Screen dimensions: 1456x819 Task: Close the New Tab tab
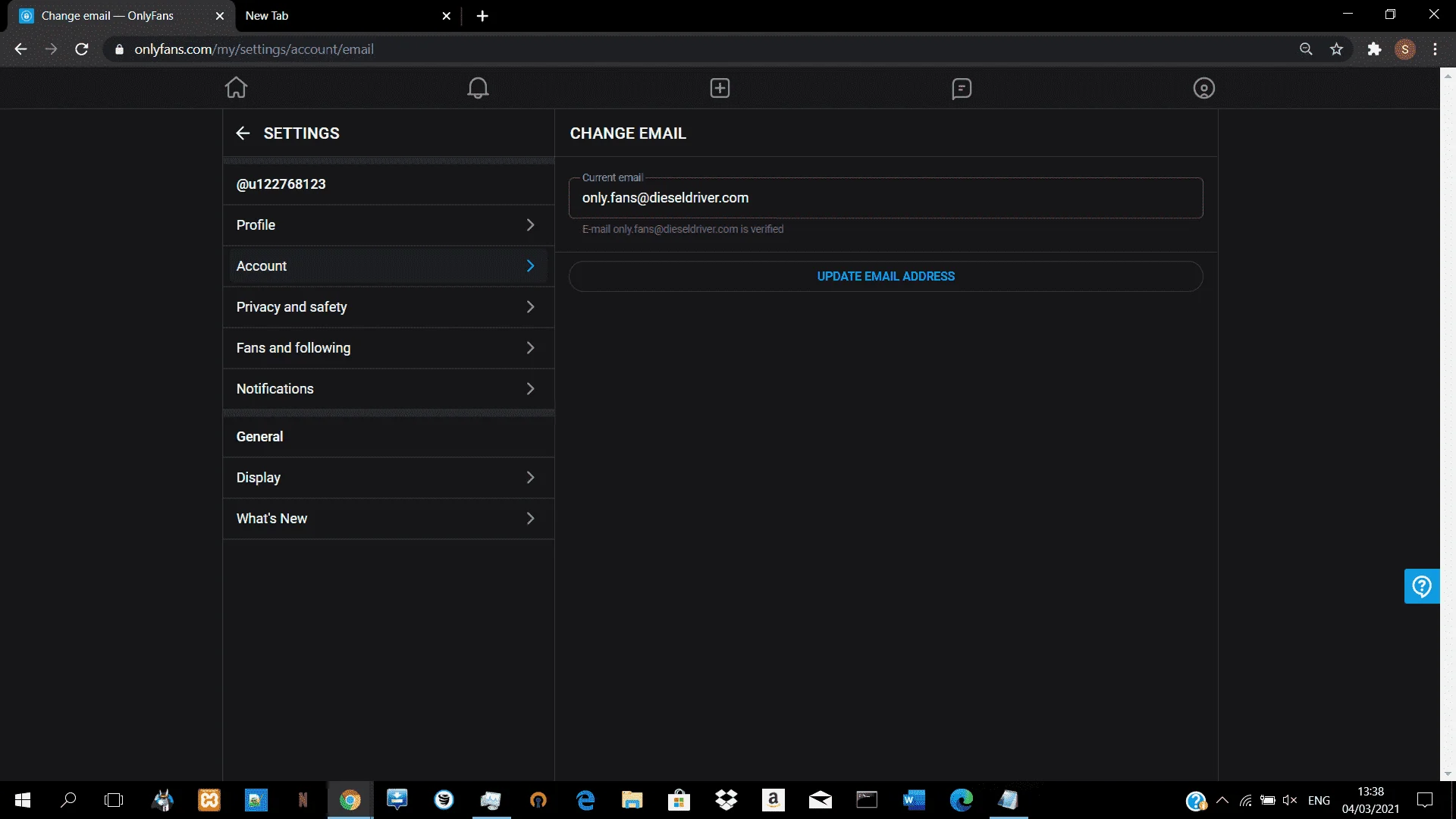tap(447, 16)
